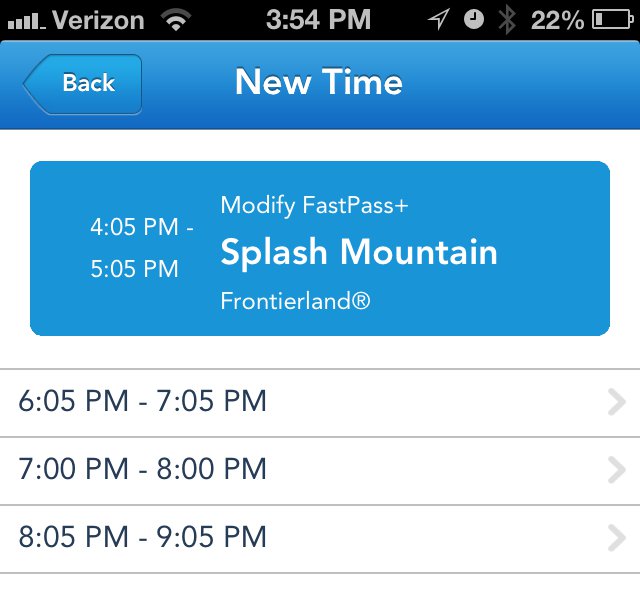Choose the 7:00 PM - 8:00 PM time slot
The width and height of the screenshot is (640, 614).
point(320,471)
